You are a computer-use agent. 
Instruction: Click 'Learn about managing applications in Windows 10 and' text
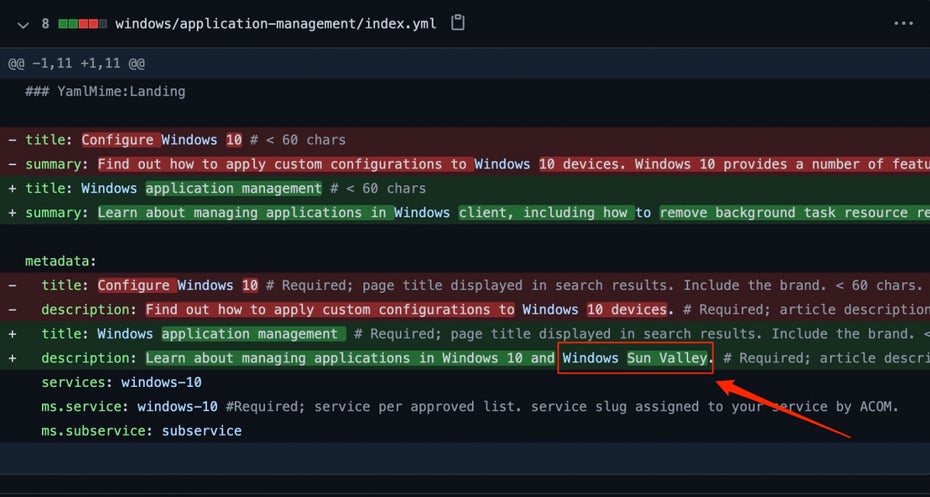350,358
